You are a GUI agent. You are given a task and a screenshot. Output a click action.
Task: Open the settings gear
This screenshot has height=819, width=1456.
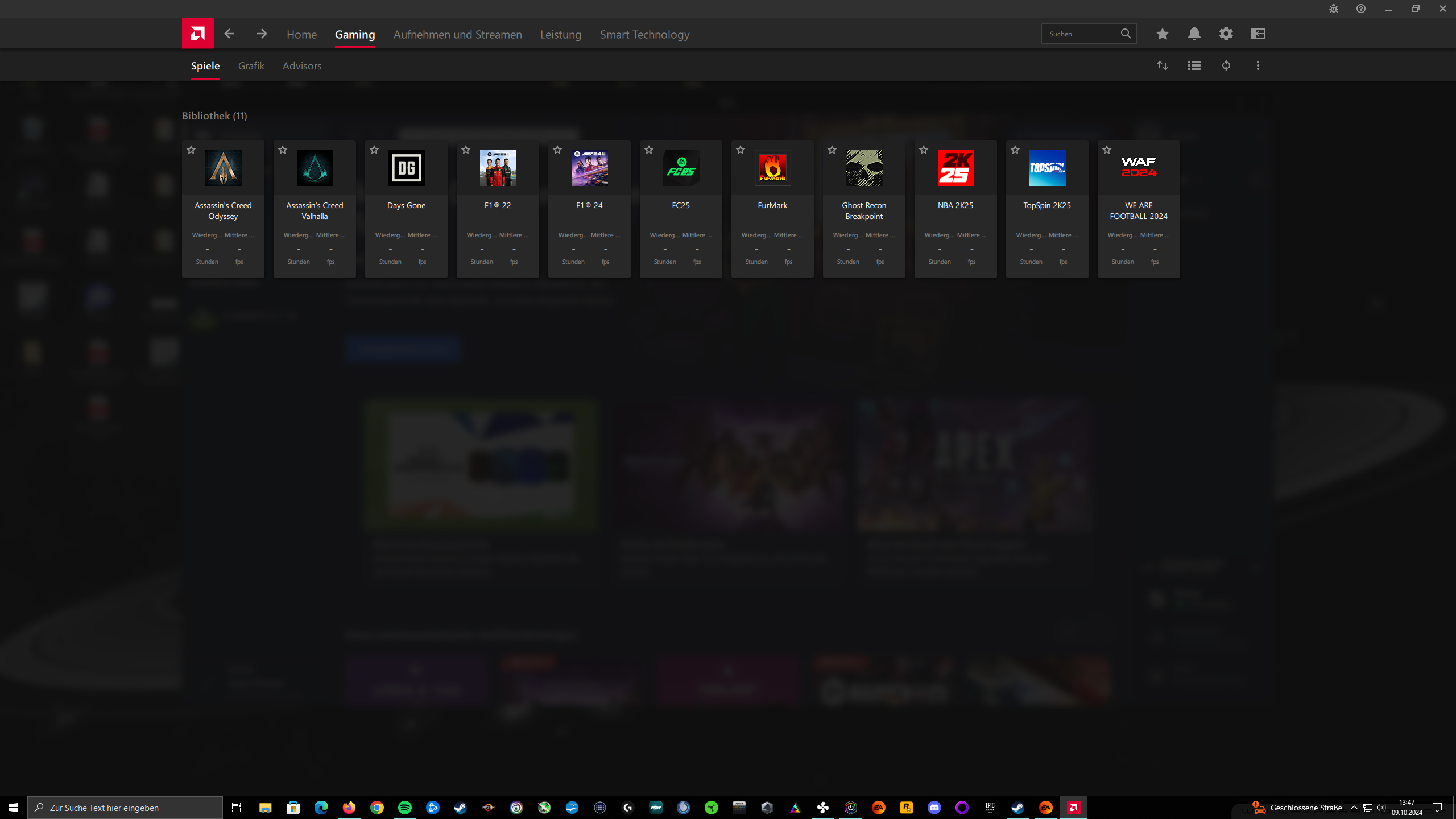(1226, 34)
